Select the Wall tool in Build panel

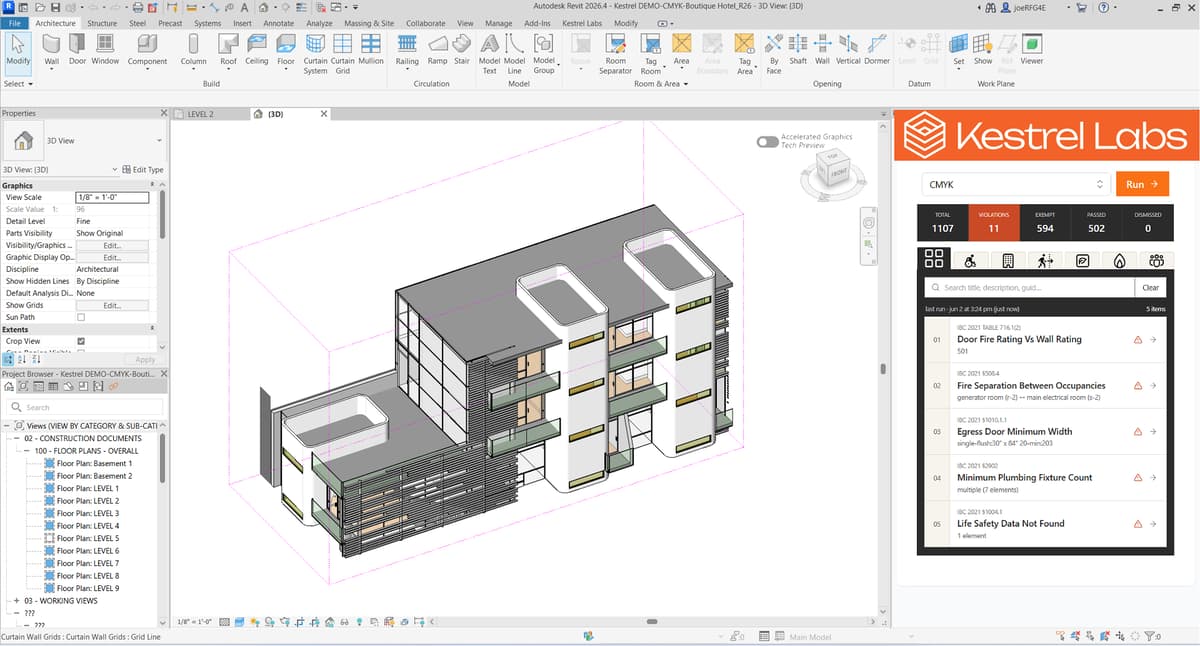point(51,49)
